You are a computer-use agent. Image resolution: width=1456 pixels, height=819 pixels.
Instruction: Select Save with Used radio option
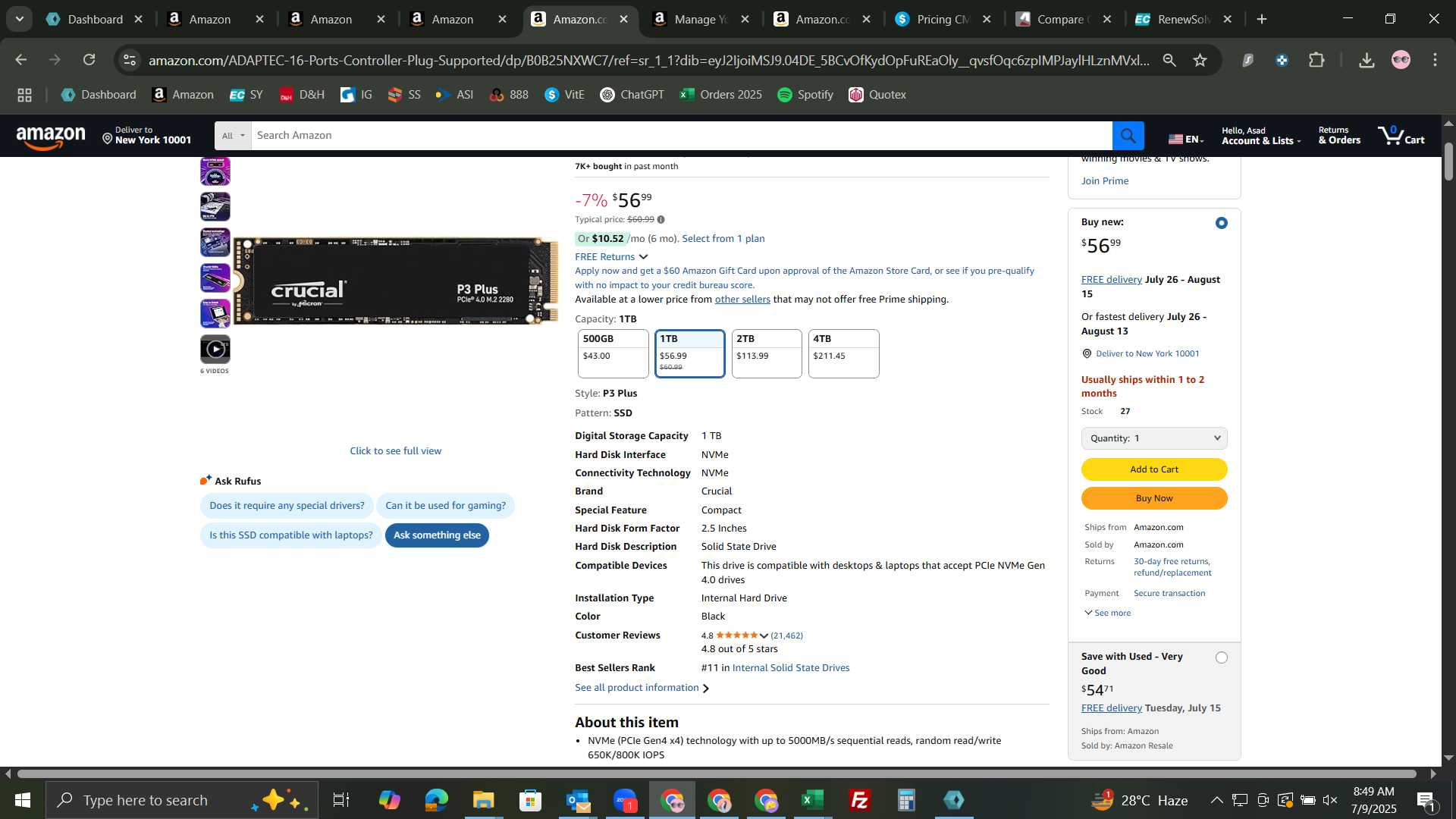pos(1221,657)
